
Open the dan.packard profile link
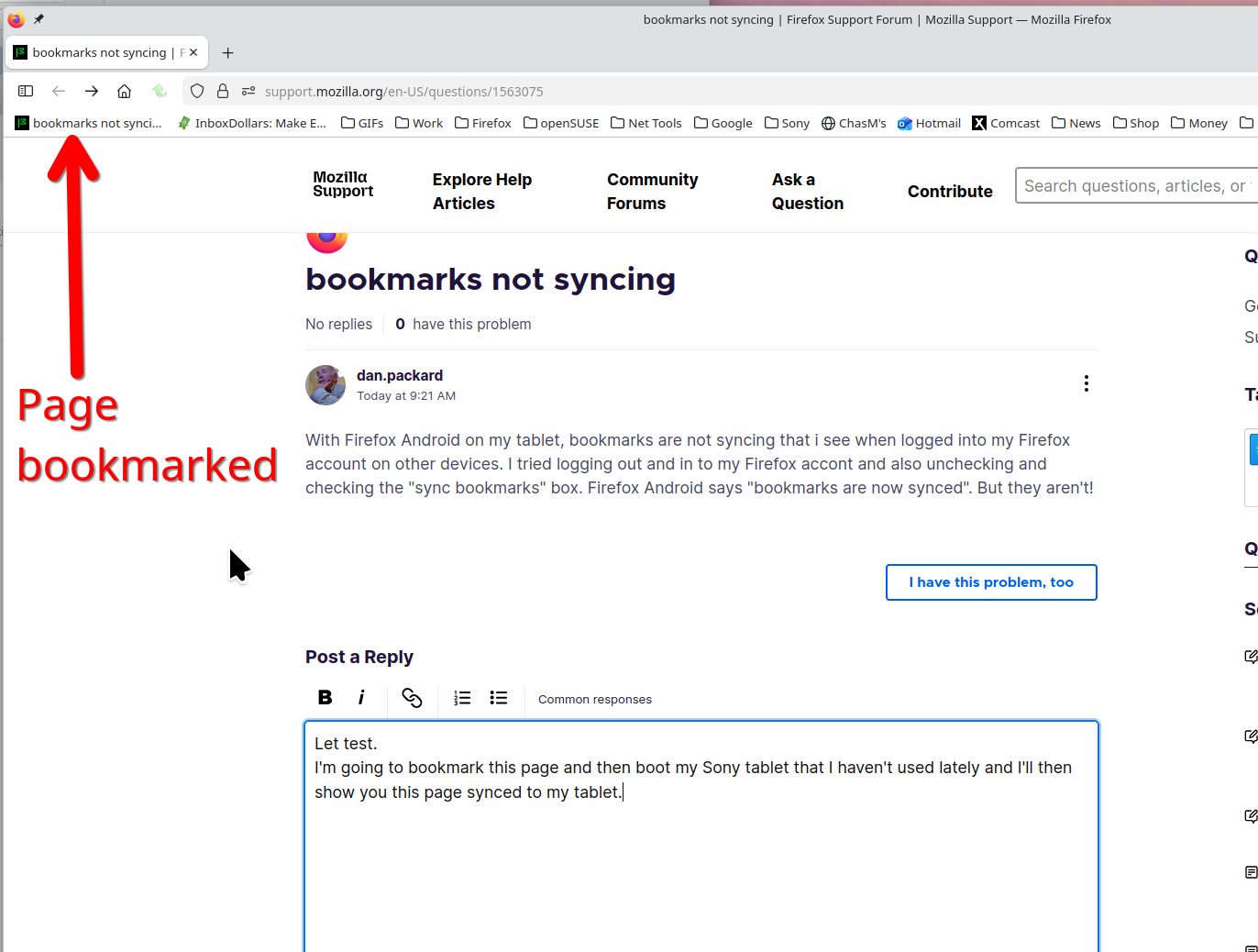point(400,375)
